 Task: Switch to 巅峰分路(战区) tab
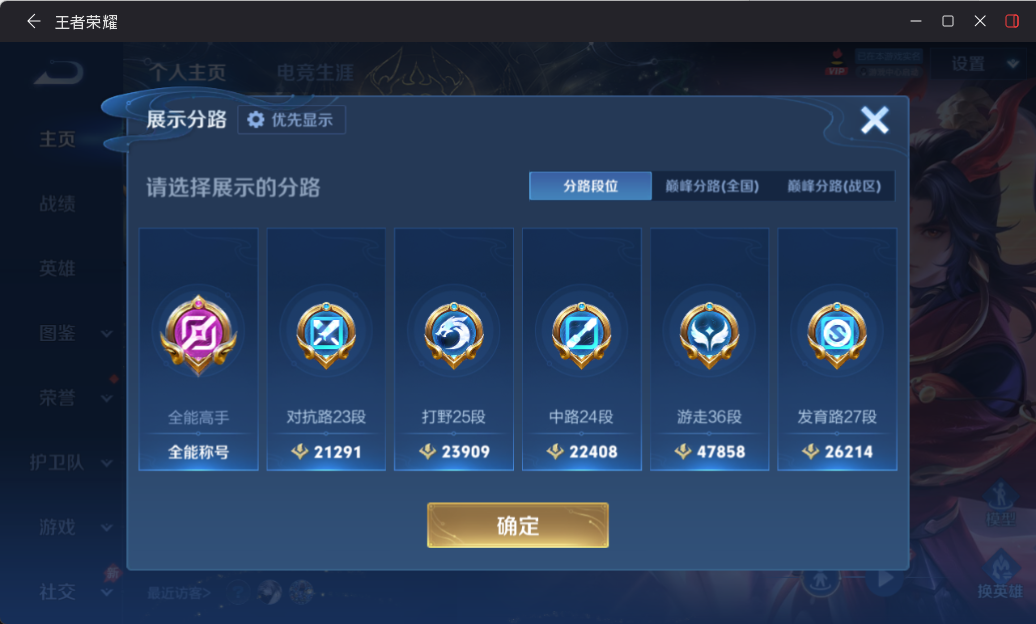pos(834,186)
